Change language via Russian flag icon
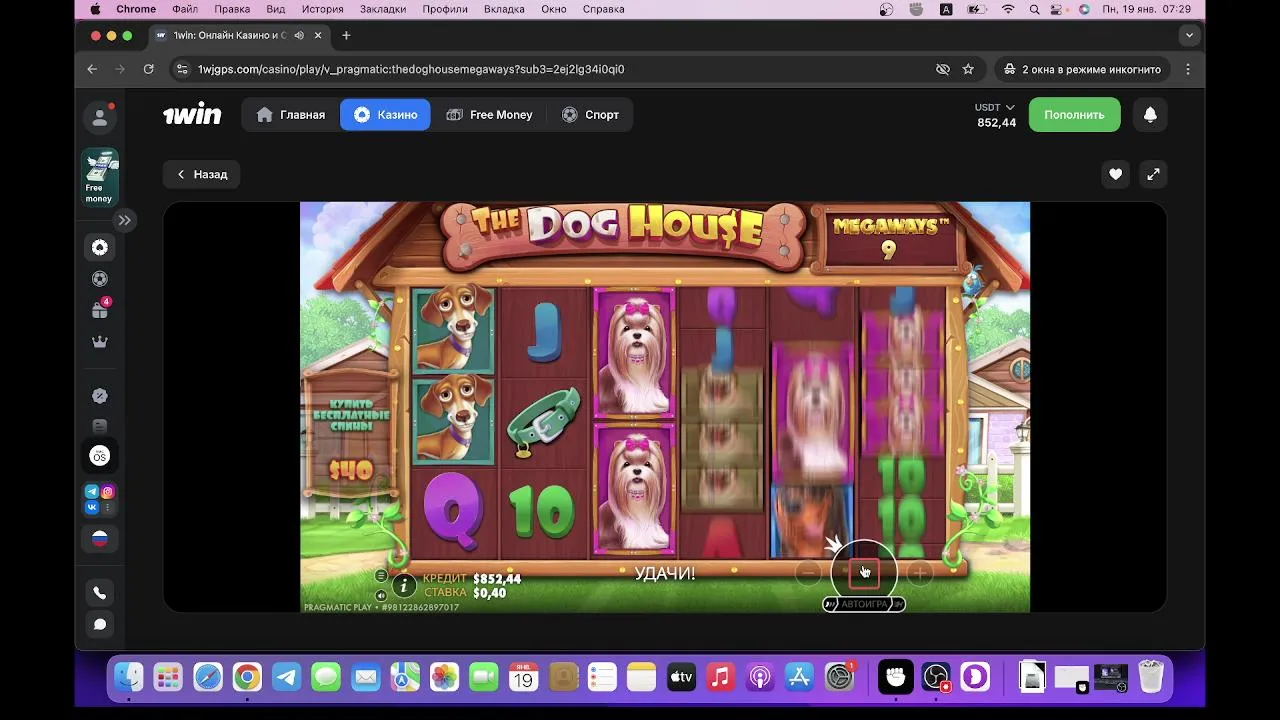 (100, 539)
